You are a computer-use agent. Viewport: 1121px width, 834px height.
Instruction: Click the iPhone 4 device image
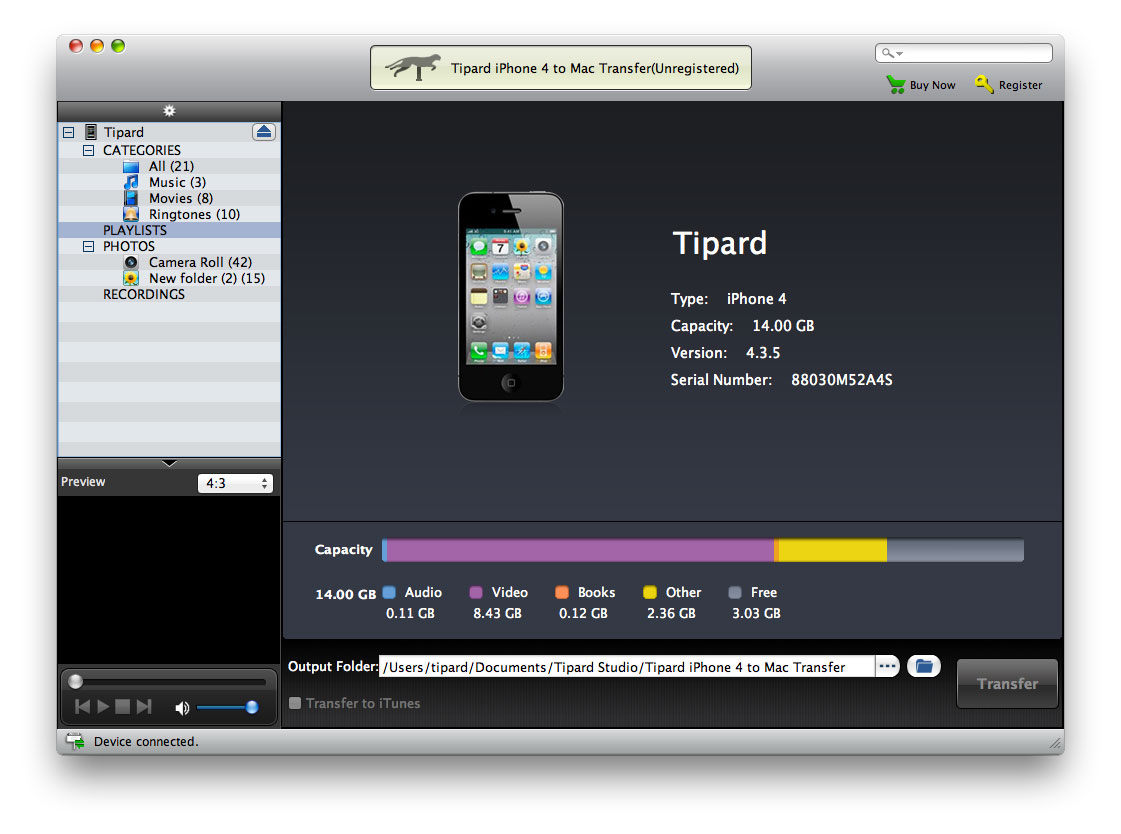(x=510, y=297)
